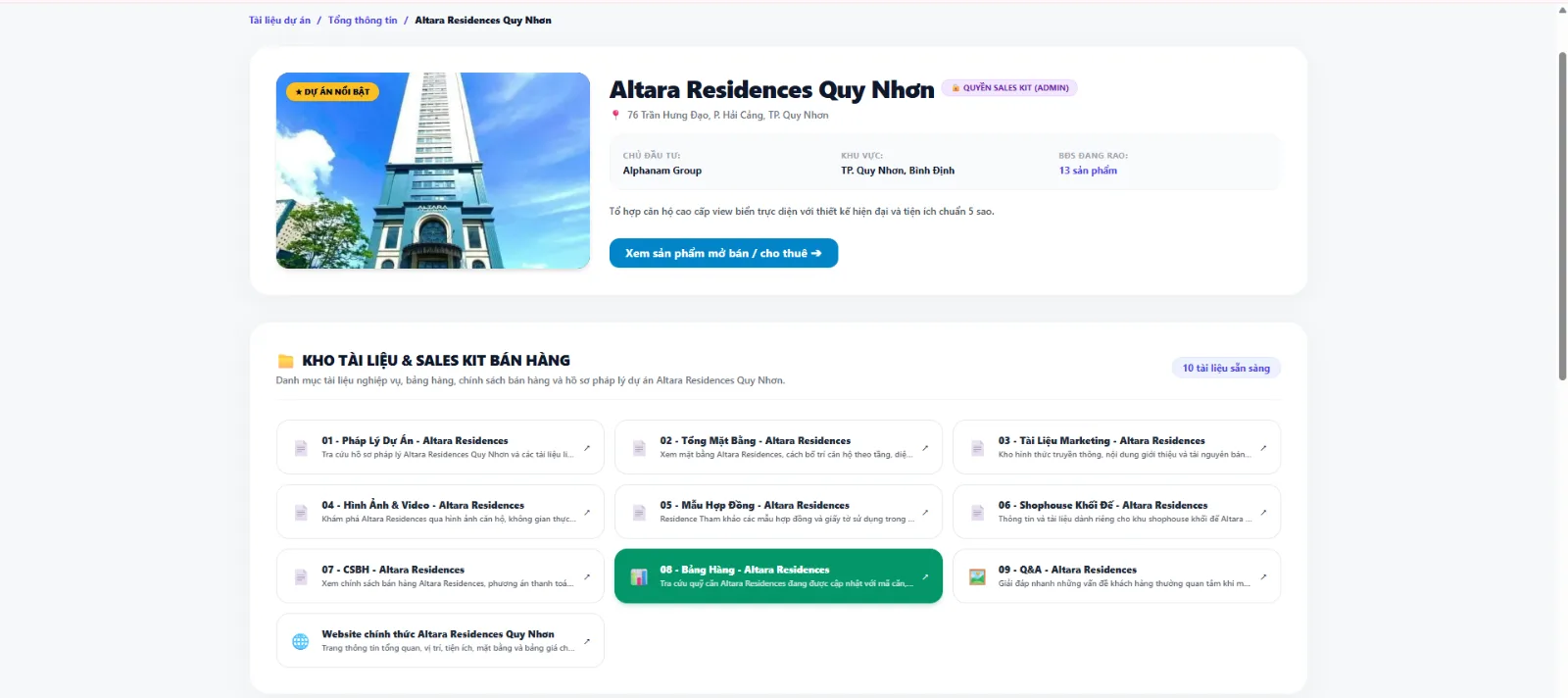
Task: Click document icon of 06 Shophouse Khối Đế
Action: (977, 513)
